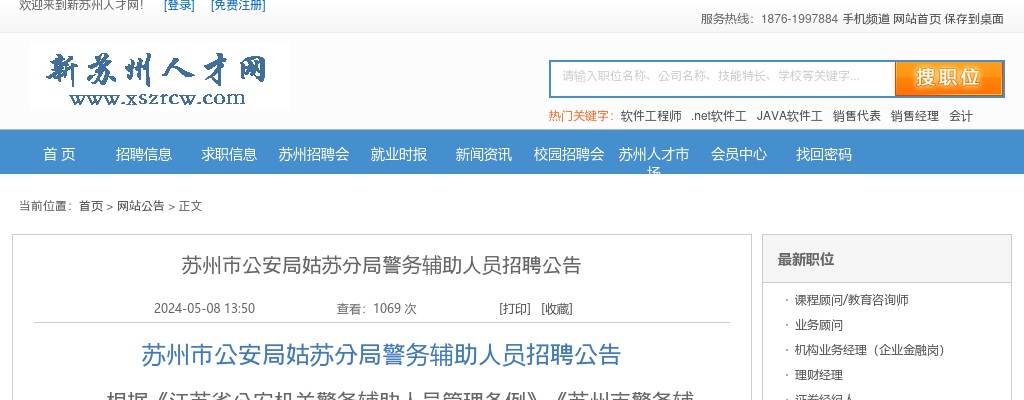Open the 登录 login link

179,6
